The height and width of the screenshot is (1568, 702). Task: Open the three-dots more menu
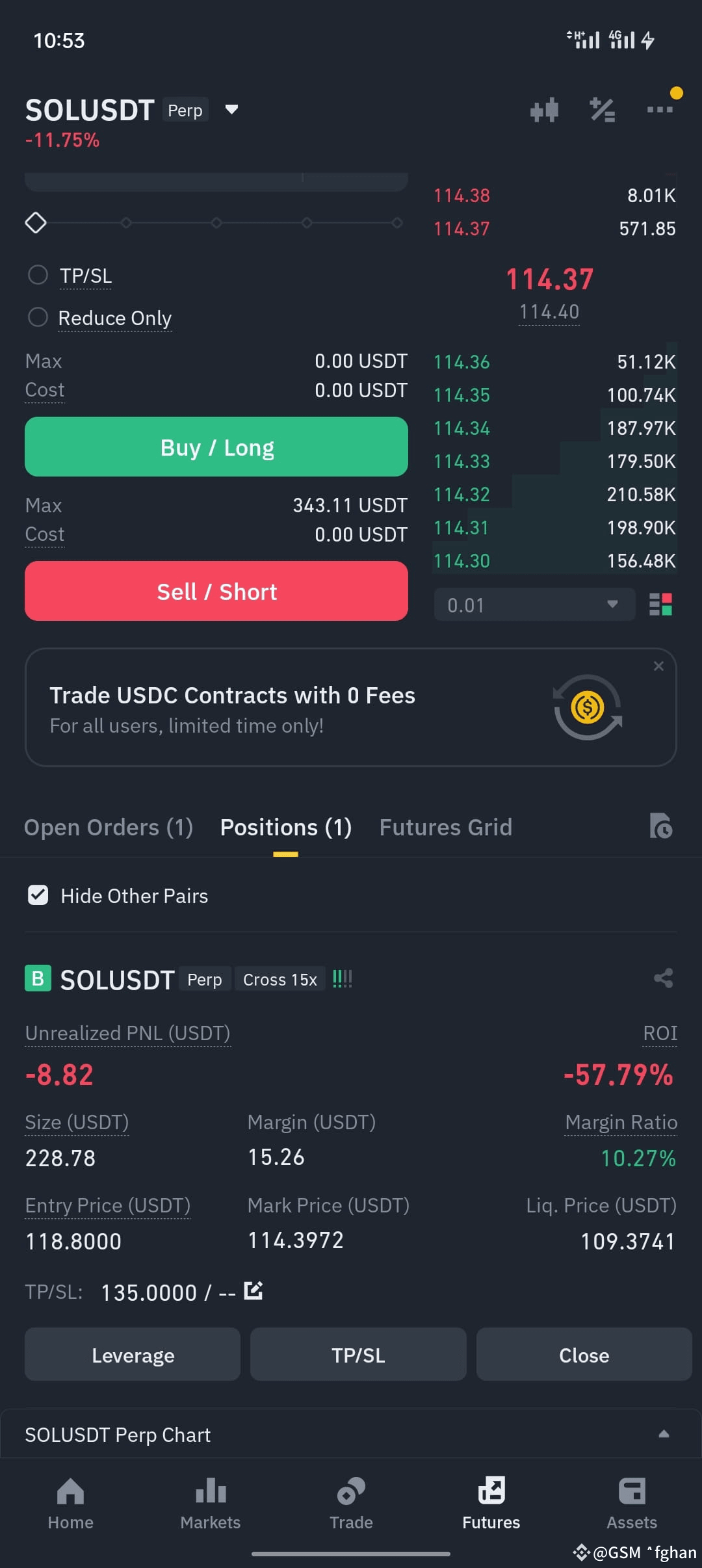pyautogui.click(x=660, y=110)
